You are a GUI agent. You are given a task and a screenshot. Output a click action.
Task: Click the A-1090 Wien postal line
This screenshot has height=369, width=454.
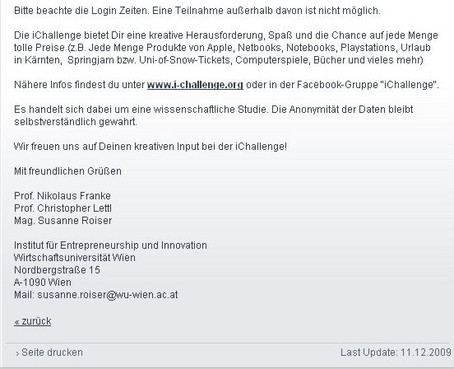coord(43,282)
